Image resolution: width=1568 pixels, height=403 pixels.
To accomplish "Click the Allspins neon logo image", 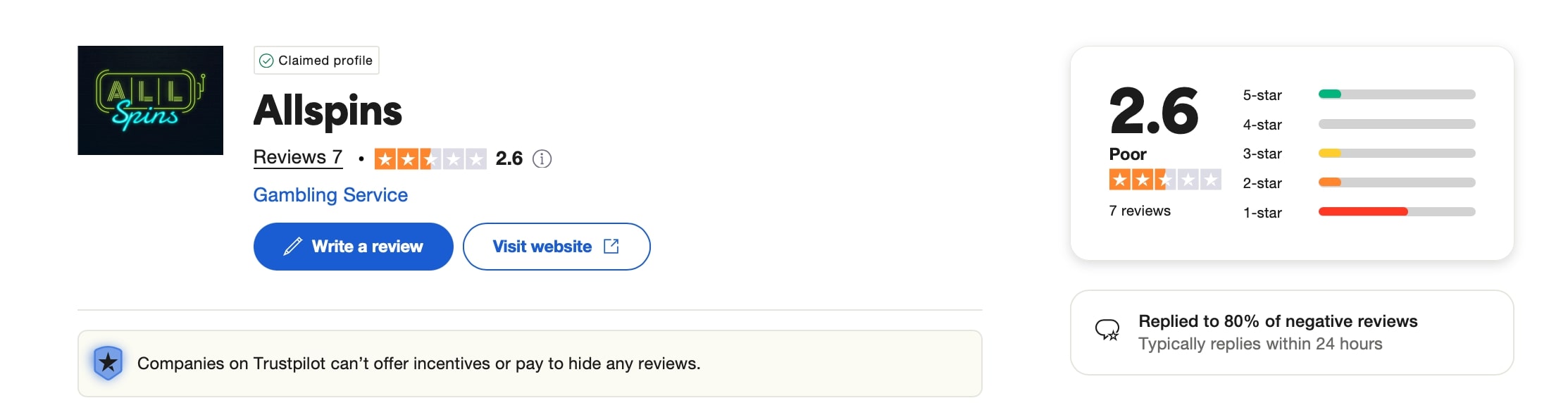I will click(150, 100).
